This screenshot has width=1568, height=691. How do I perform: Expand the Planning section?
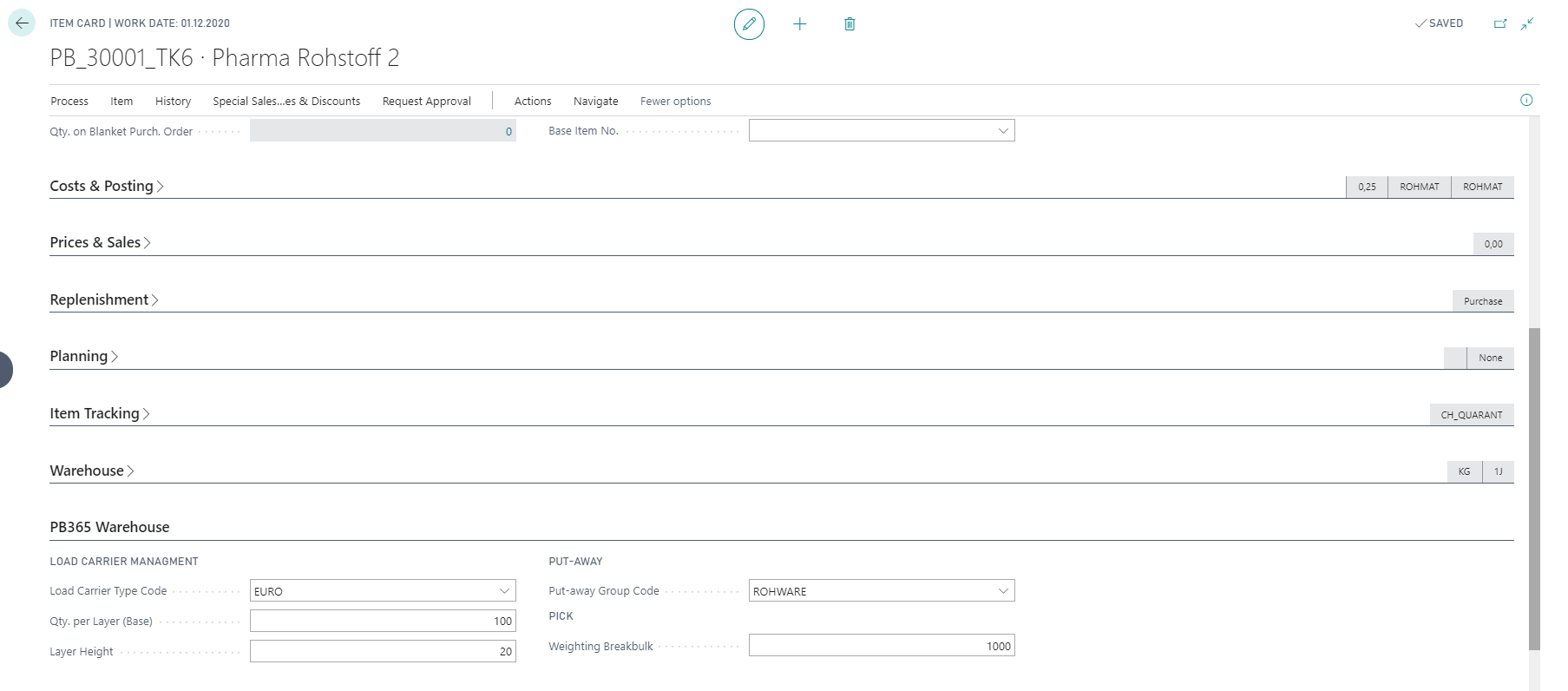coord(84,356)
